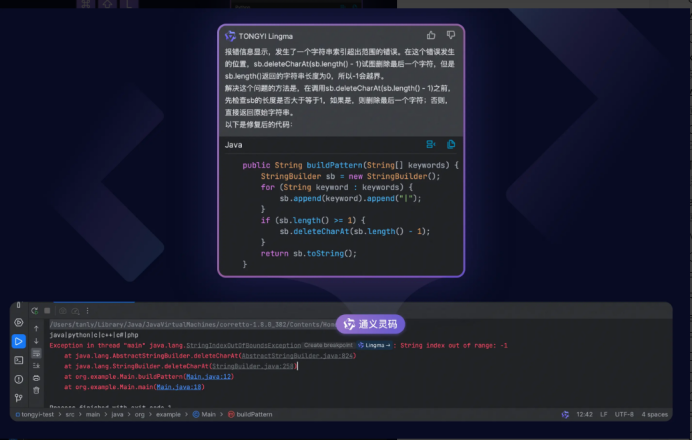
Task: Stop the running process
Action: tap(47, 311)
